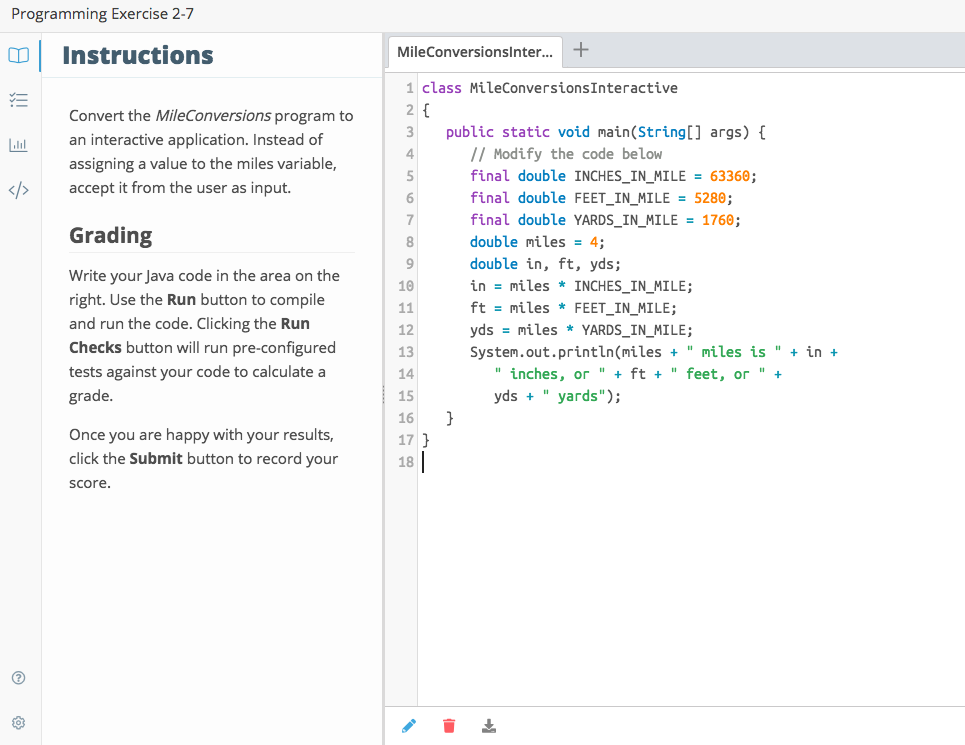This screenshot has height=745, width=965.
Task: Click the 'in = miles * INCHES_IN_MILE' line
Action: tap(582, 286)
